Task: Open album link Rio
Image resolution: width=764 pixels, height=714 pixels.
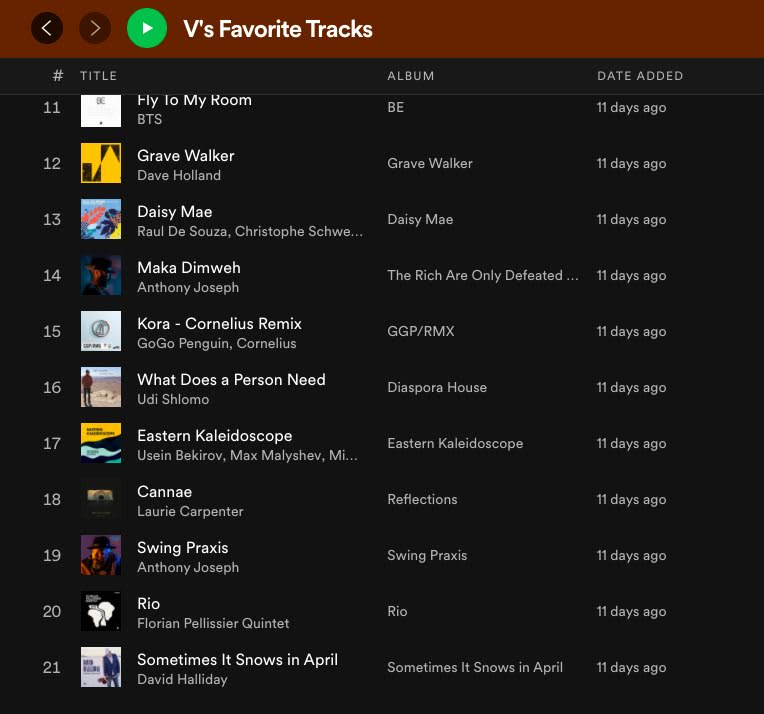Action: coord(397,612)
